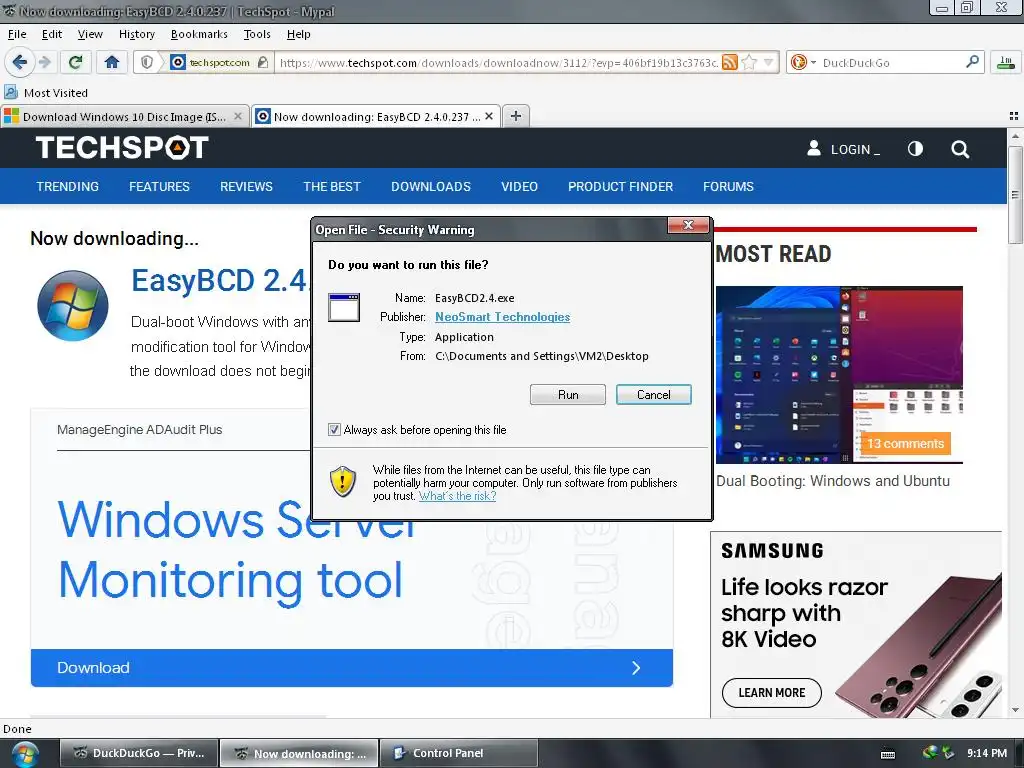Click the yellow security warning shield icon
Image resolution: width=1024 pixels, height=768 pixels.
[343, 482]
